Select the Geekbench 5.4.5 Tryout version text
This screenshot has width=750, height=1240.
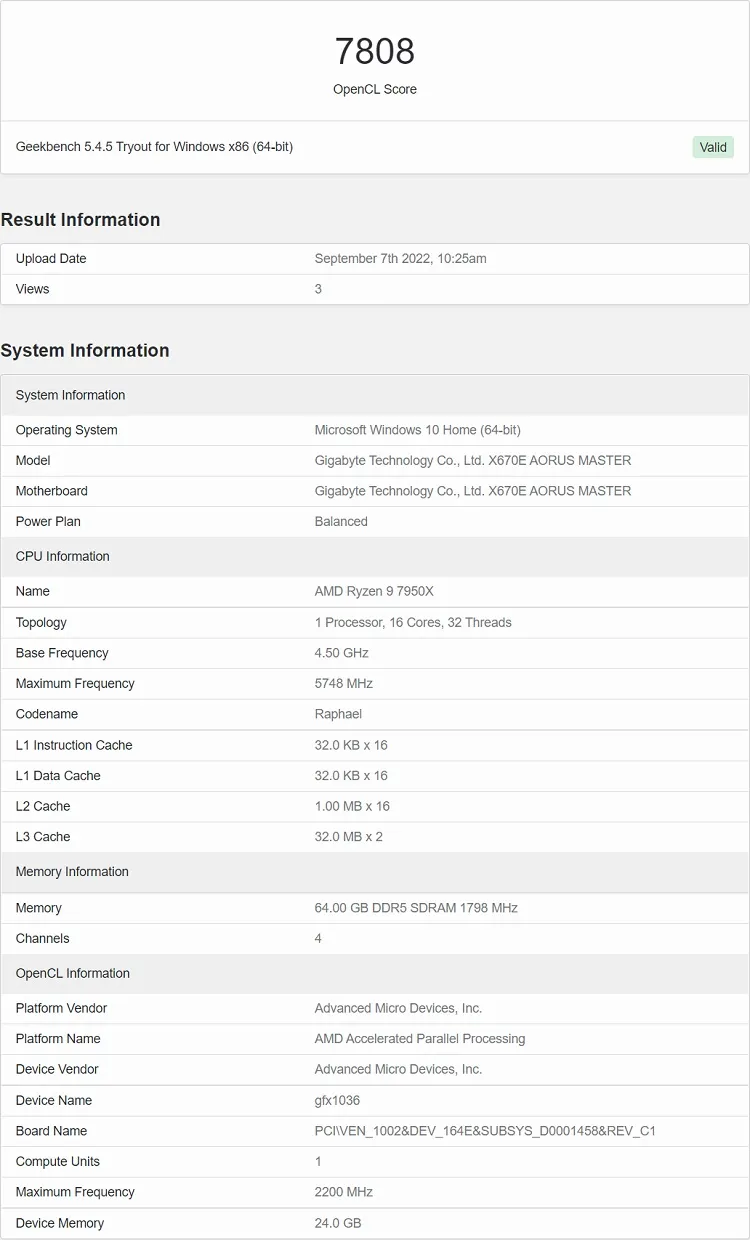coord(154,147)
